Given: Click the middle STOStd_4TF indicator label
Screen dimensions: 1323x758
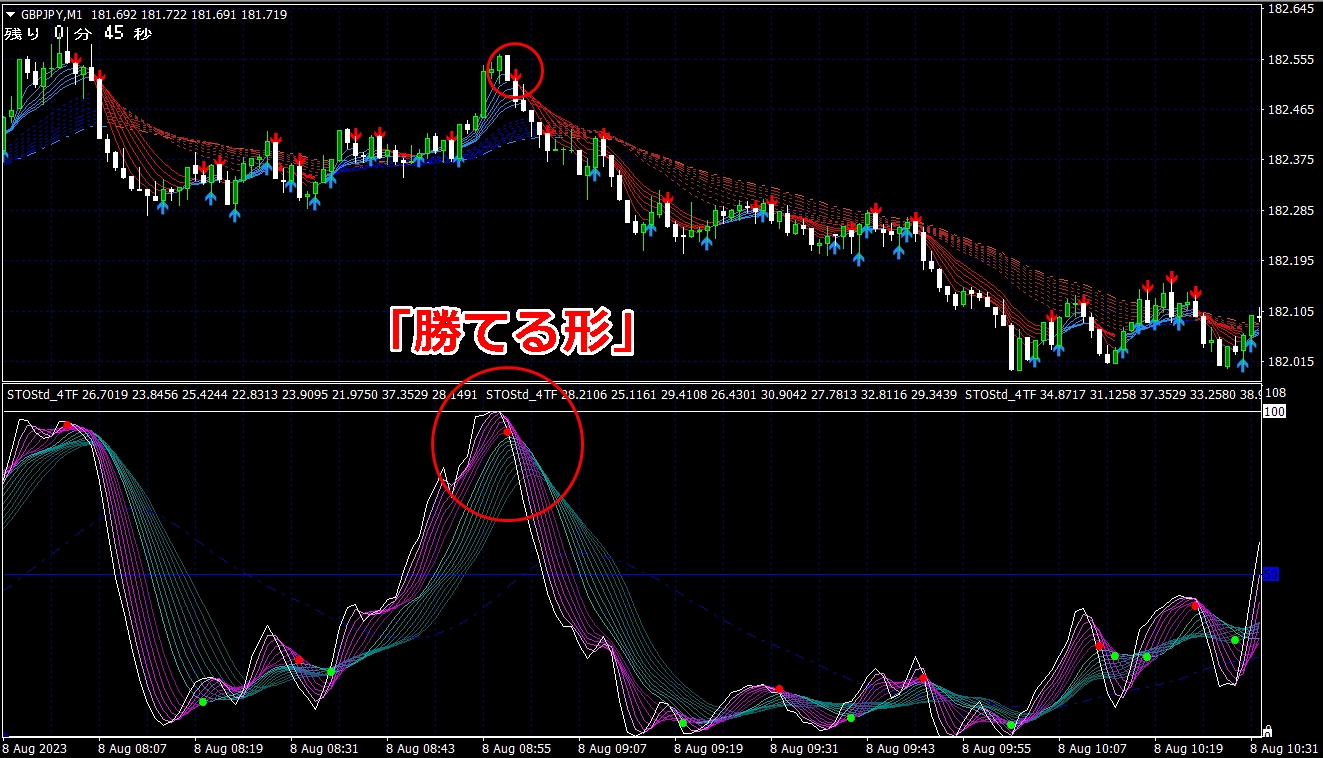Looking at the screenshot, I should [518, 395].
